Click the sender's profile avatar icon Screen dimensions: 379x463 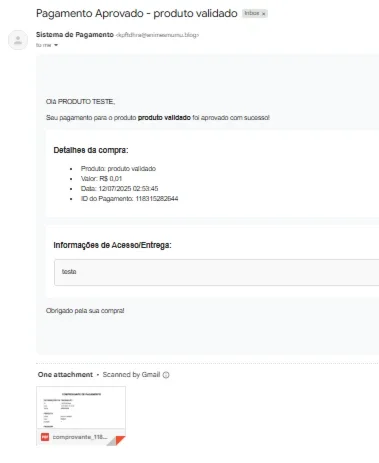tap(18, 40)
